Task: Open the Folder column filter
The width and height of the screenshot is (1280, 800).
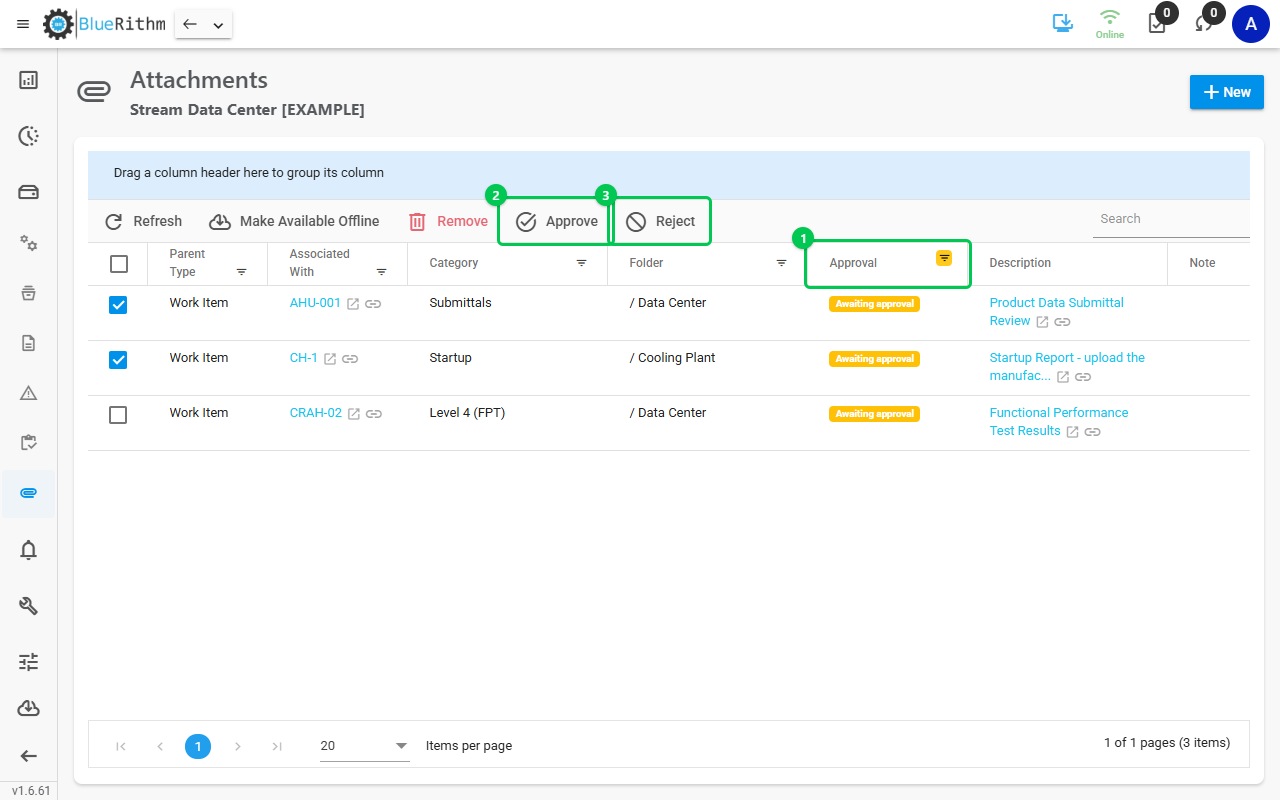Action: click(x=781, y=263)
